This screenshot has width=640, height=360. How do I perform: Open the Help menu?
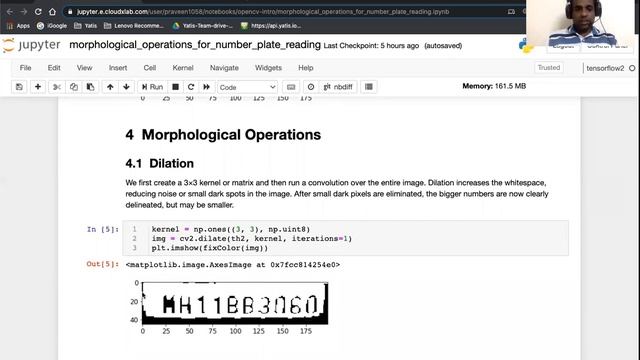click(306, 68)
